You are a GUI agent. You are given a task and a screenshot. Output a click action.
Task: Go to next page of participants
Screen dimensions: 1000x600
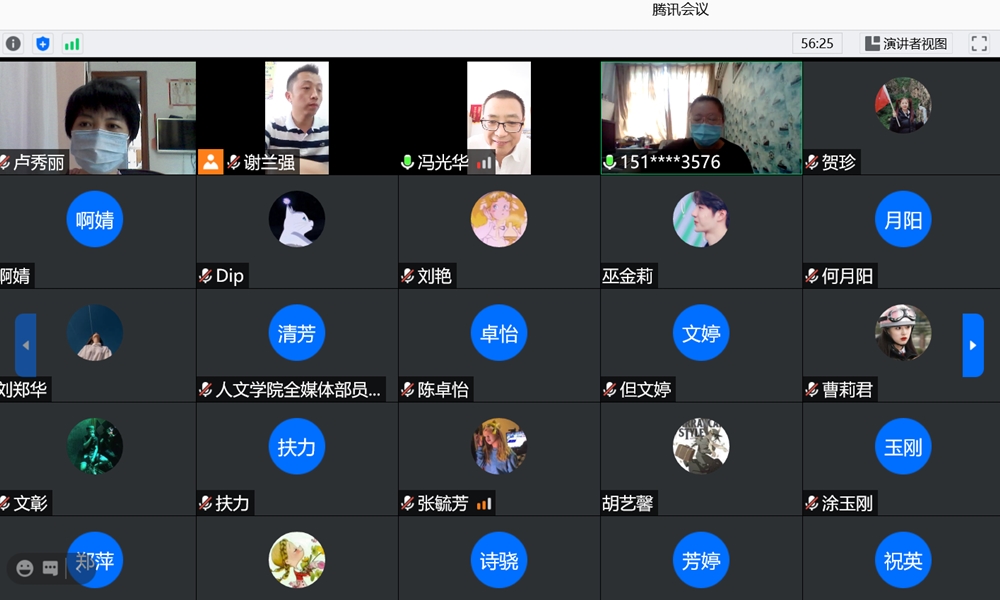pos(972,345)
